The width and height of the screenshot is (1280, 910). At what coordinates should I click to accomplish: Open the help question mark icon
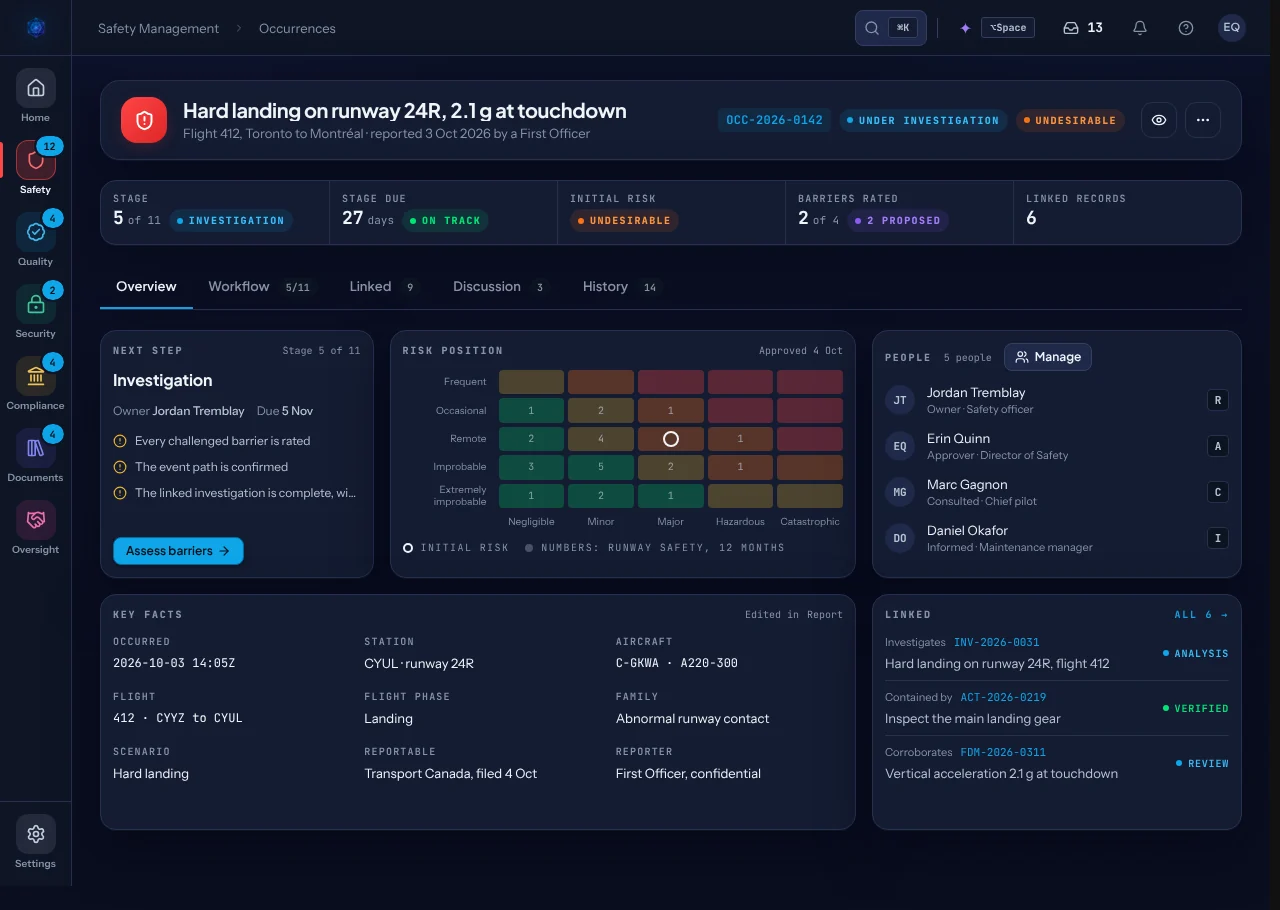pos(1186,28)
